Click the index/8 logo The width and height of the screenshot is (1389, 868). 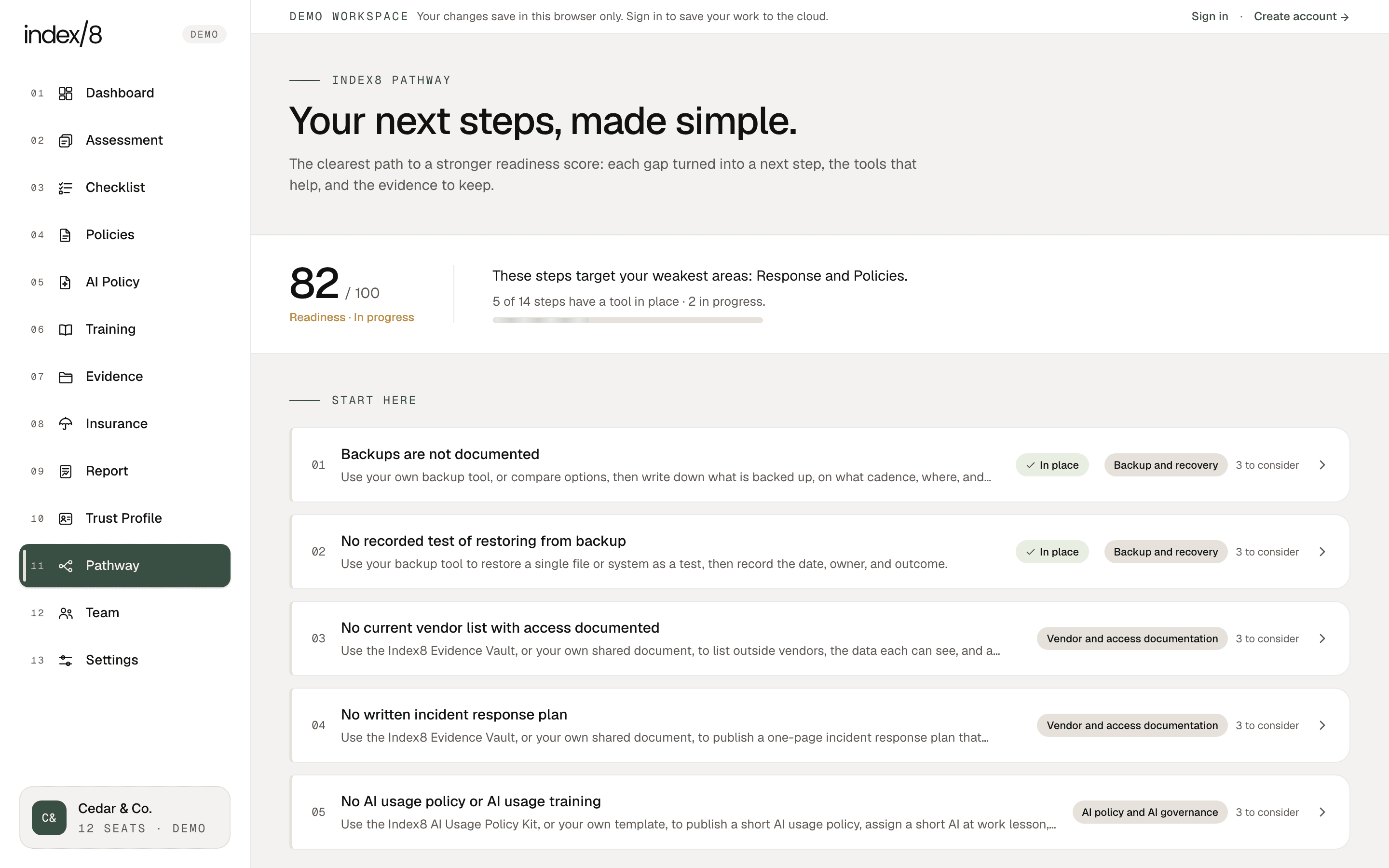tap(63, 34)
